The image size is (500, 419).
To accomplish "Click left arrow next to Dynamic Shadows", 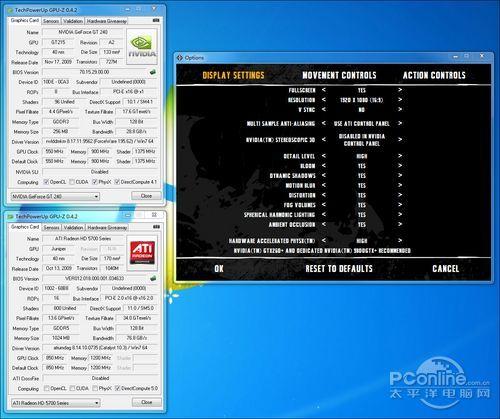I will (324, 175).
